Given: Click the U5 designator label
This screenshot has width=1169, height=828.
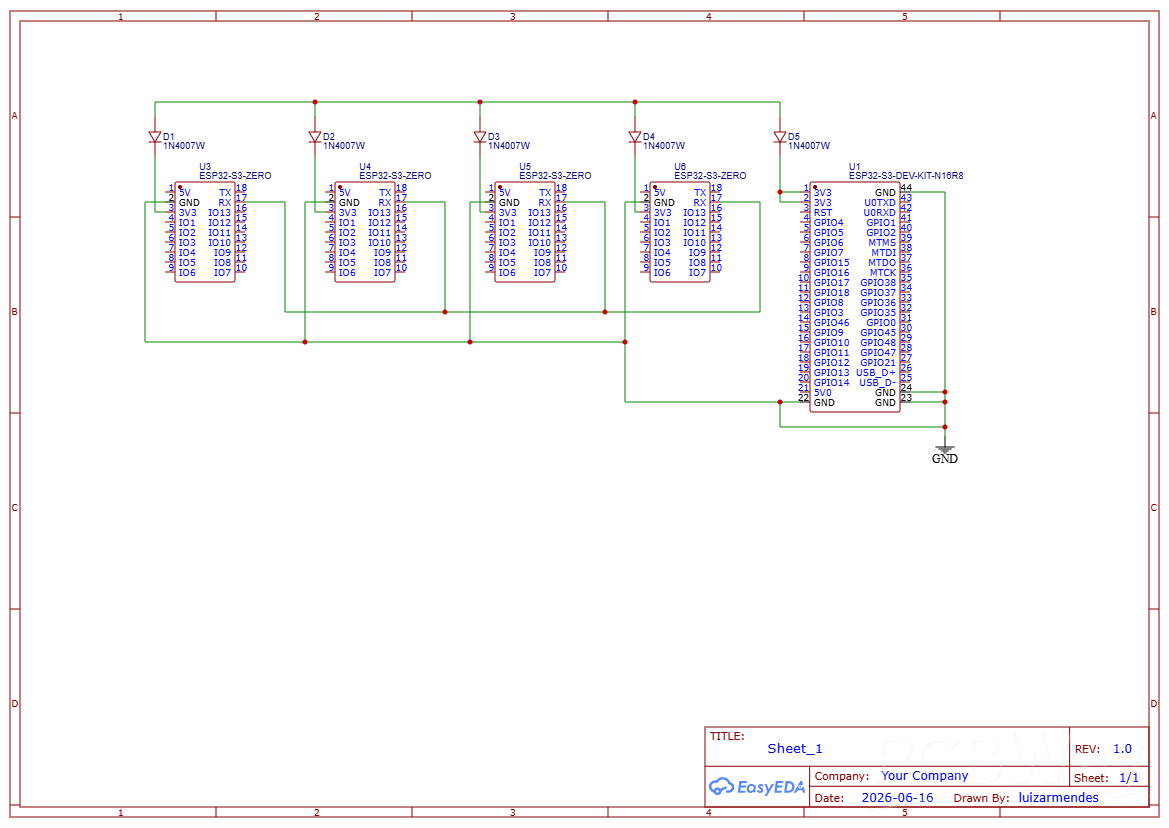Looking at the screenshot, I should point(526,167).
